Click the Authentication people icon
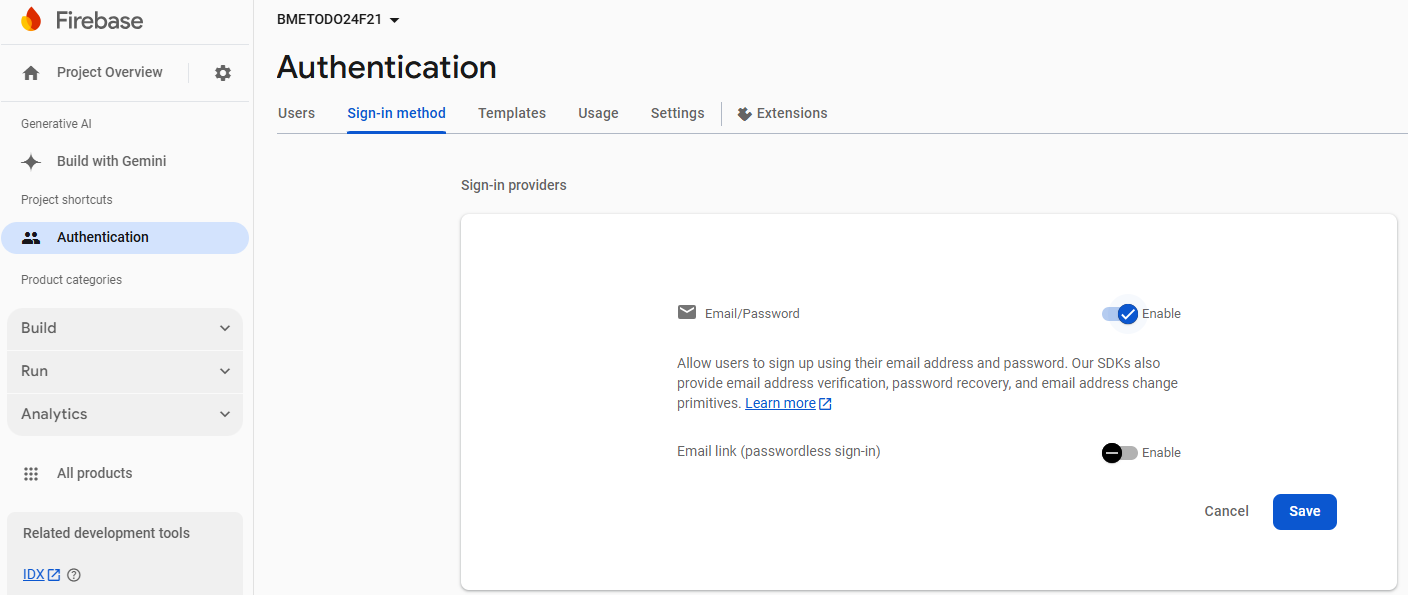Viewport: 1408px width, 595px height. tap(31, 238)
